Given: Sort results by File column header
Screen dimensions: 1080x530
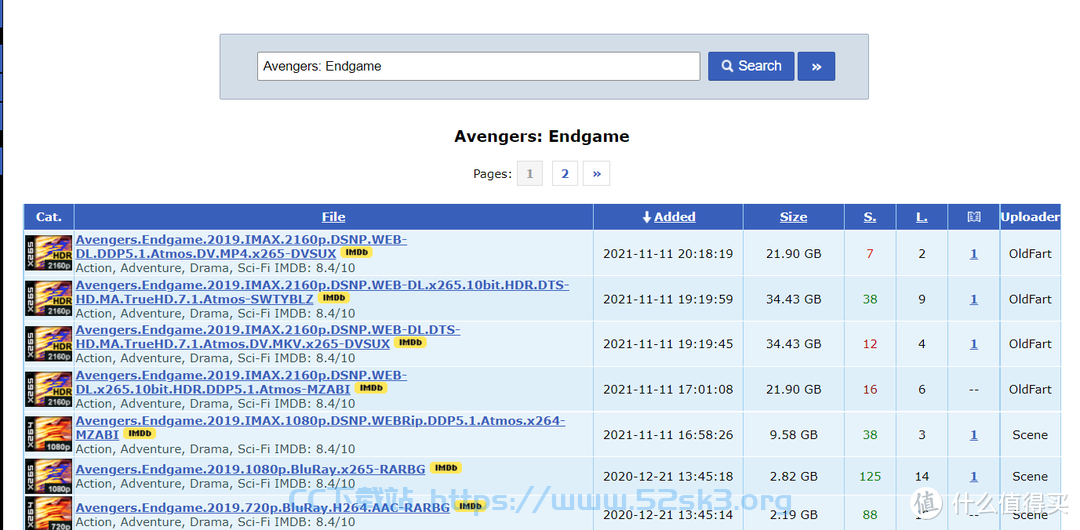Looking at the screenshot, I should [333, 217].
